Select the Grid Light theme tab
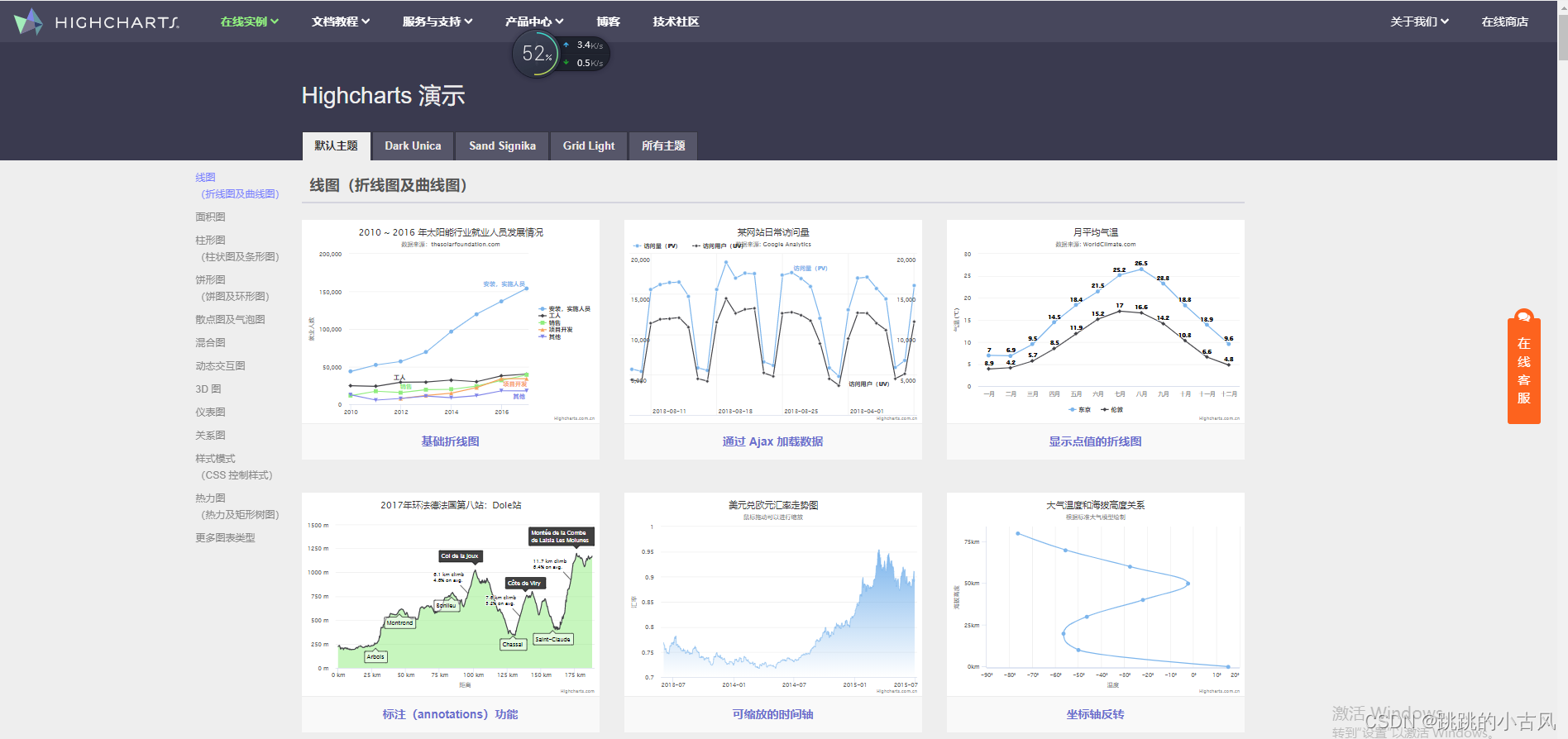 (589, 145)
